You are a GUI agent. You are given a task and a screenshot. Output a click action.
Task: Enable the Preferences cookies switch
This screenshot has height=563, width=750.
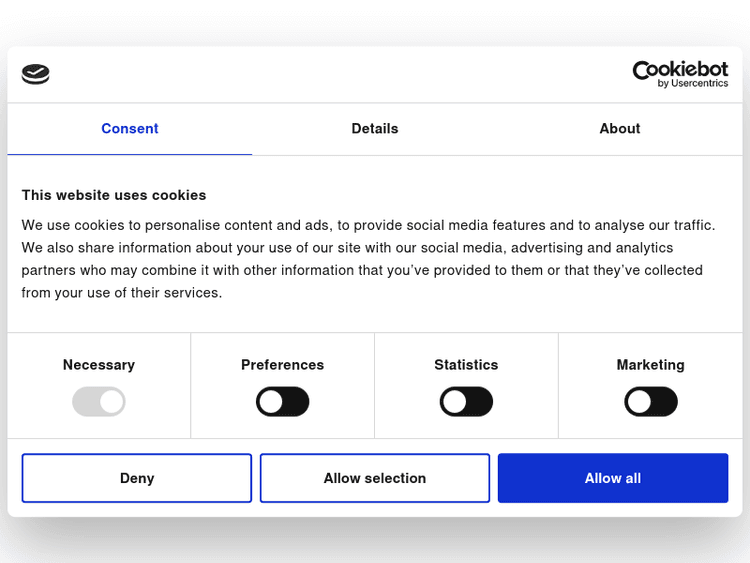tap(283, 402)
